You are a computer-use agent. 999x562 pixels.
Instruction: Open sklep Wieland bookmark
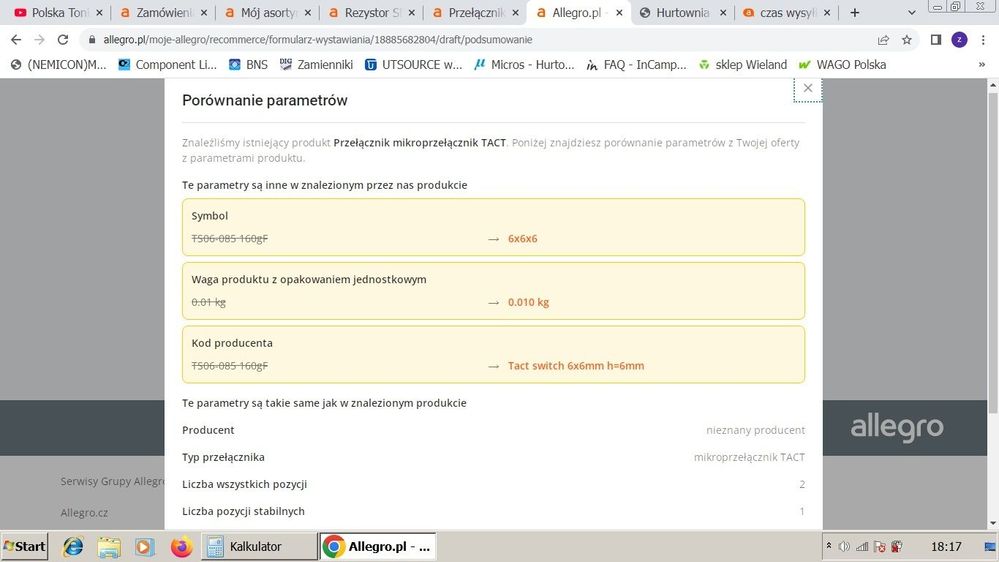[x=742, y=64]
